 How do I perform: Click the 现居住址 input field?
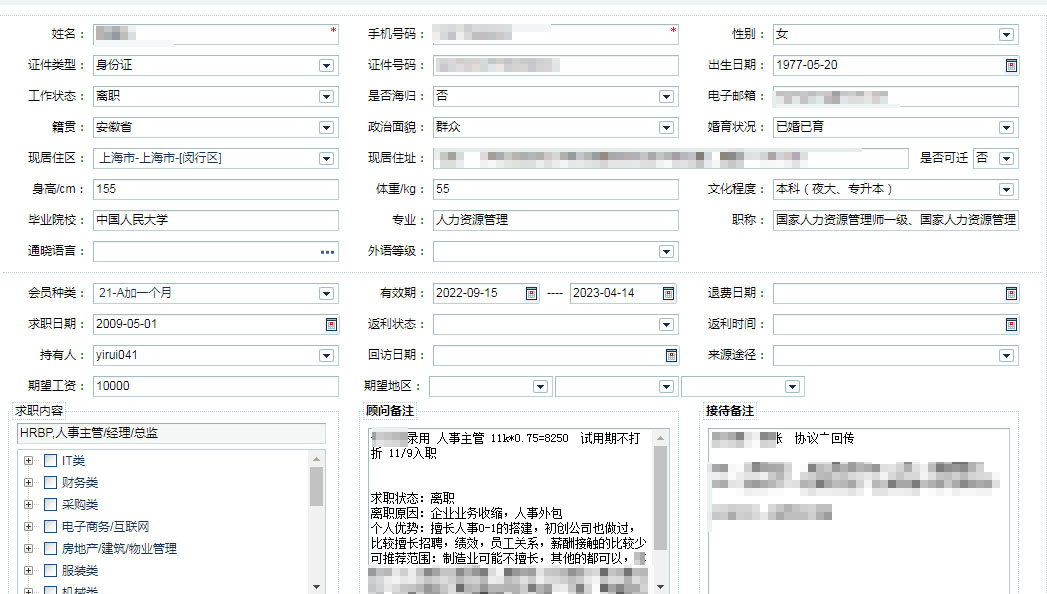point(670,159)
